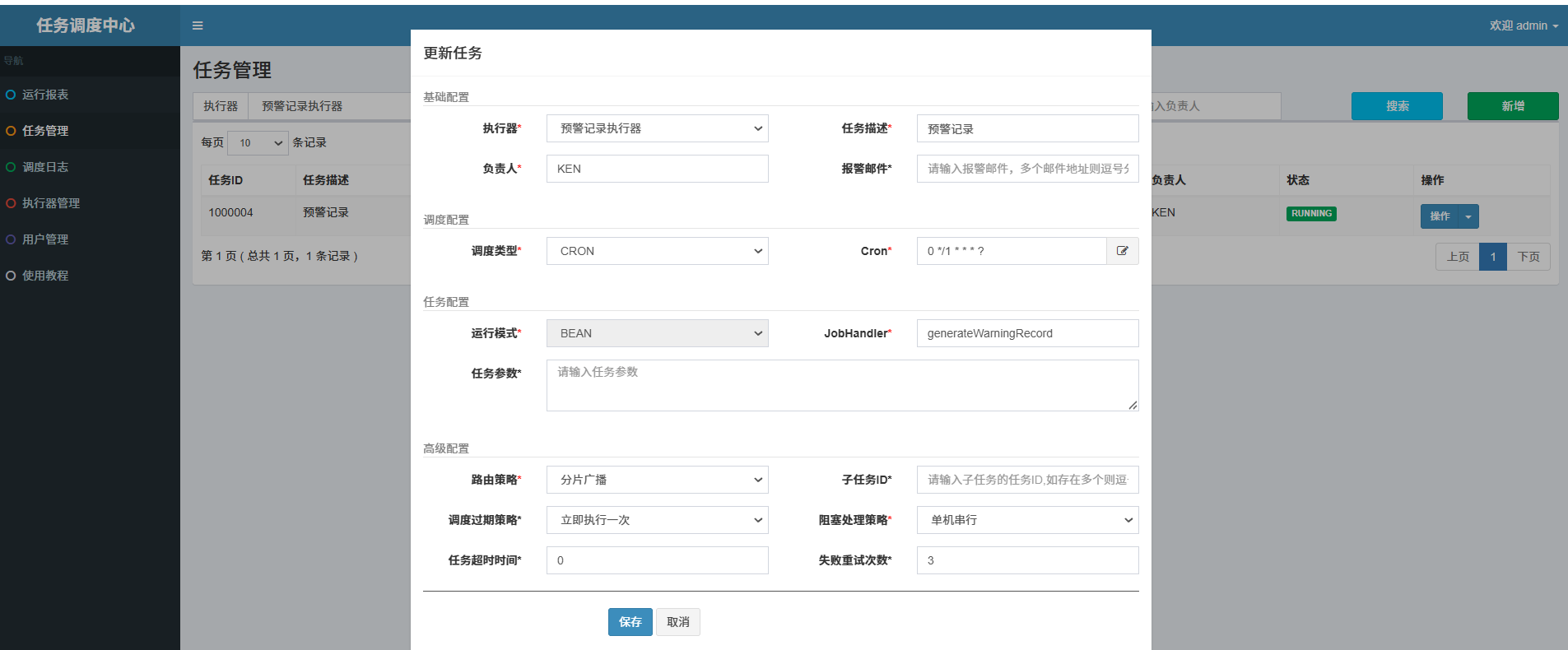Open 用户管理 in the sidebar
Screen dimensions: 1568x650
[x=90, y=239]
